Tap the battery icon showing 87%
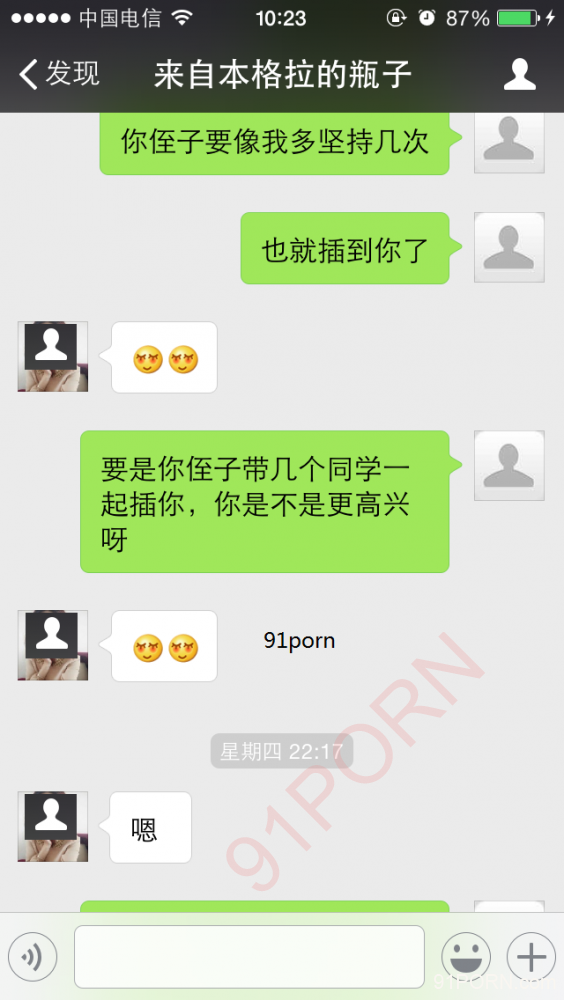 click(517, 18)
